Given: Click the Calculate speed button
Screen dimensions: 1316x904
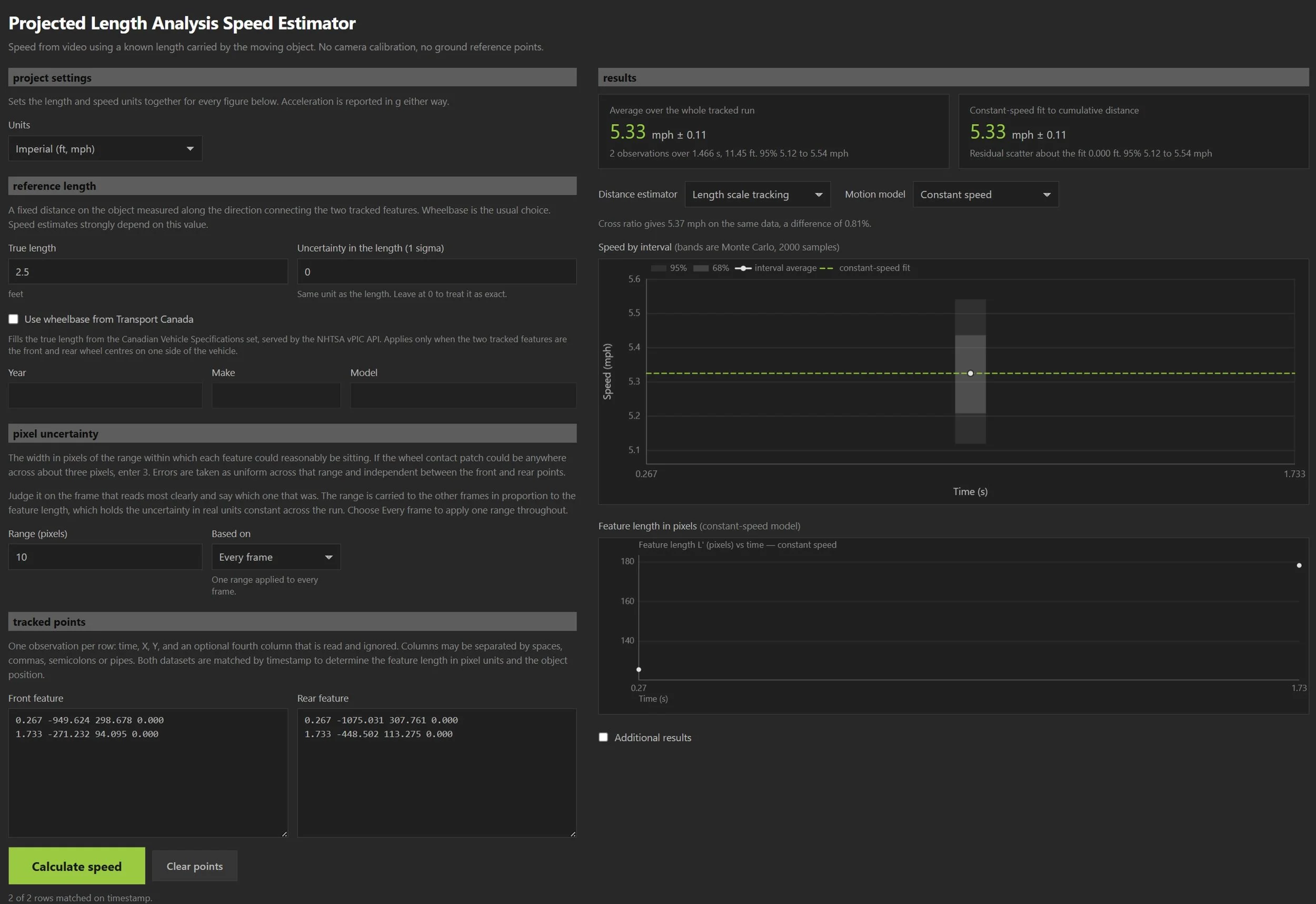Looking at the screenshot, I should 76,866.
